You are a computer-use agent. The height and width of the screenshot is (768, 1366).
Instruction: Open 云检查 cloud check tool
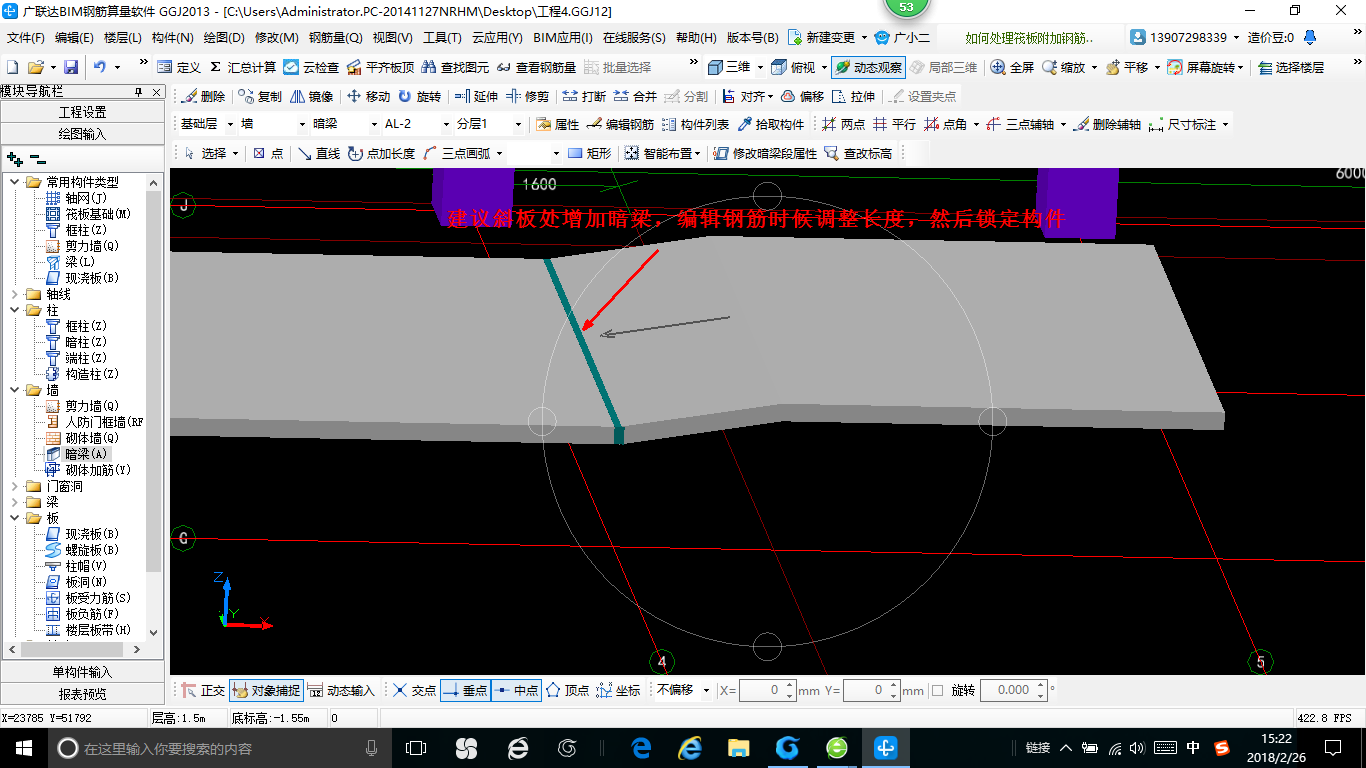coord(311,67)
